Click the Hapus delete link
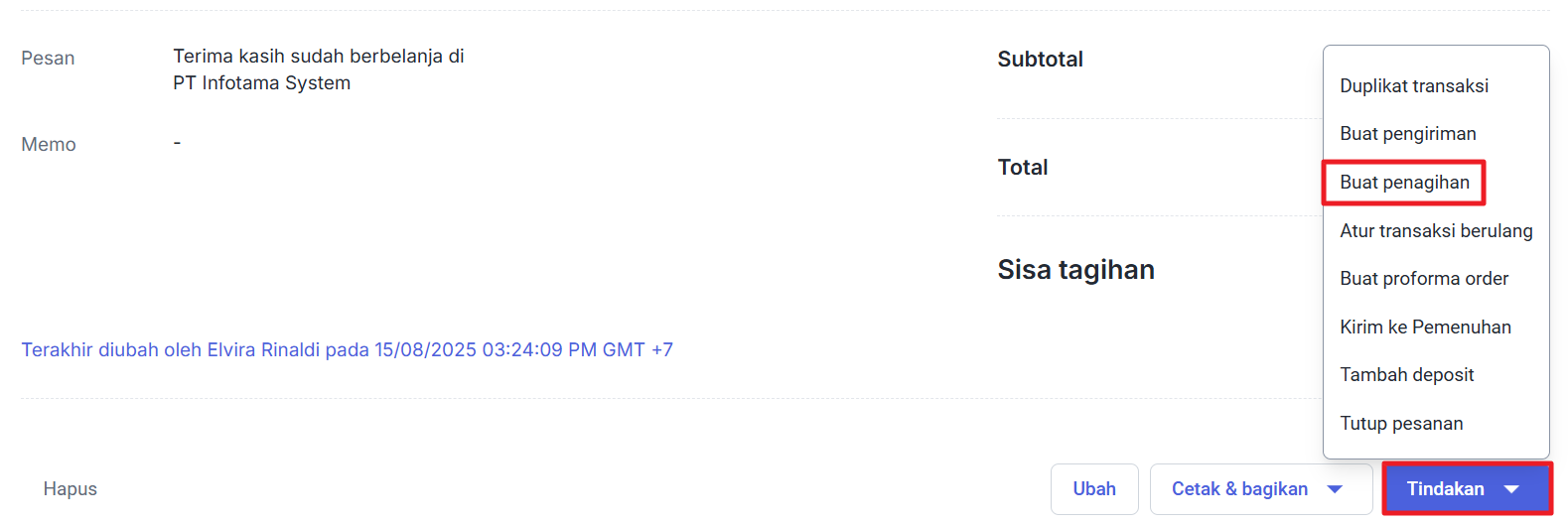This screenshot has height=525, width=1568. point(71,489)
